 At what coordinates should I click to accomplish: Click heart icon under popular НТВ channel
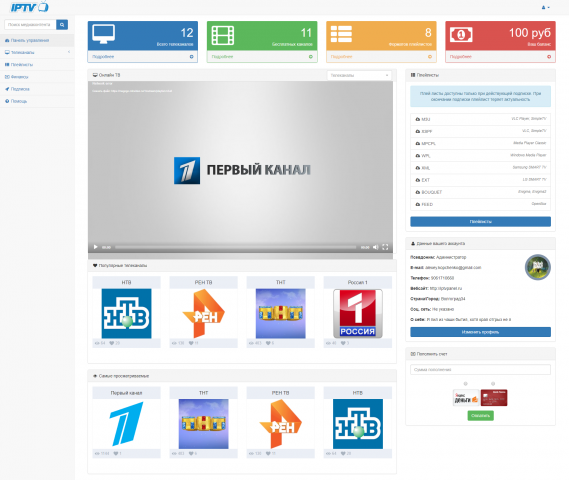click(112, 343)
